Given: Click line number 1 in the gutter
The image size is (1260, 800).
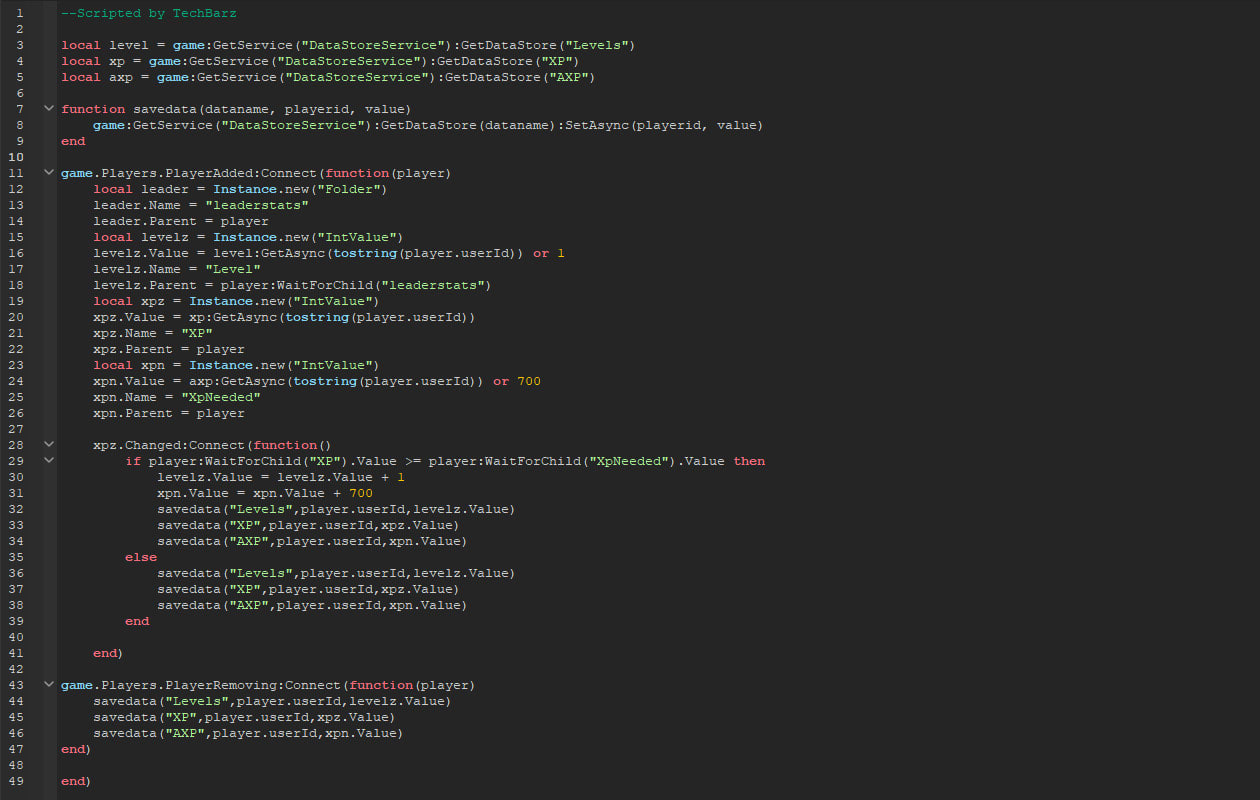Looking at the screenshot, I should (x=19, y=14).
